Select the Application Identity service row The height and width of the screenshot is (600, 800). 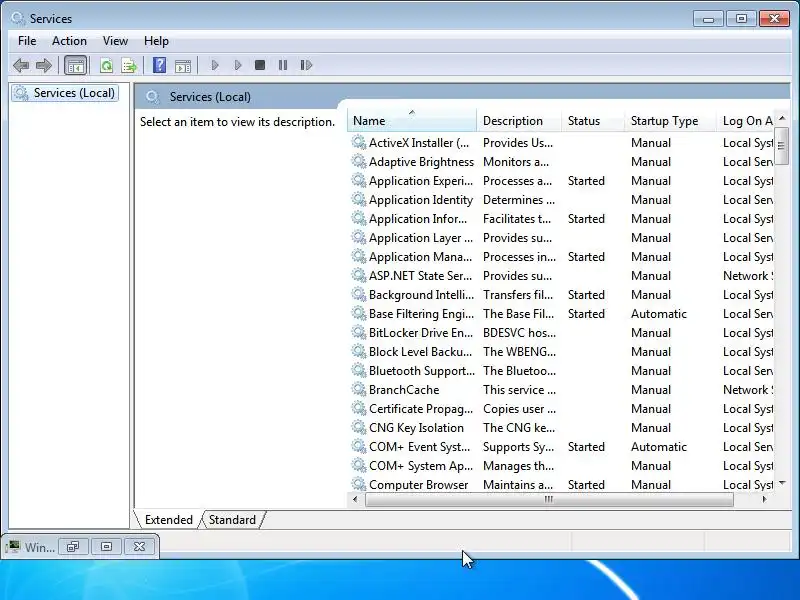[561, 199]
